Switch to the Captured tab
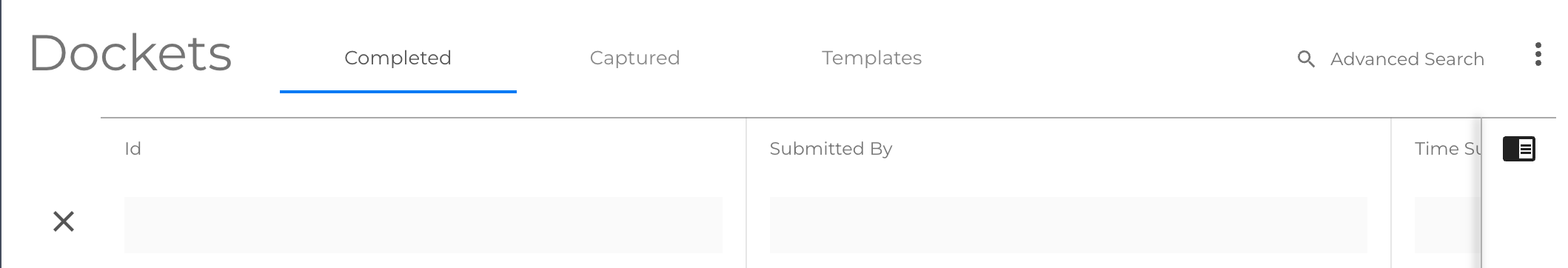 pyautogui.click(x=634, y=58)
